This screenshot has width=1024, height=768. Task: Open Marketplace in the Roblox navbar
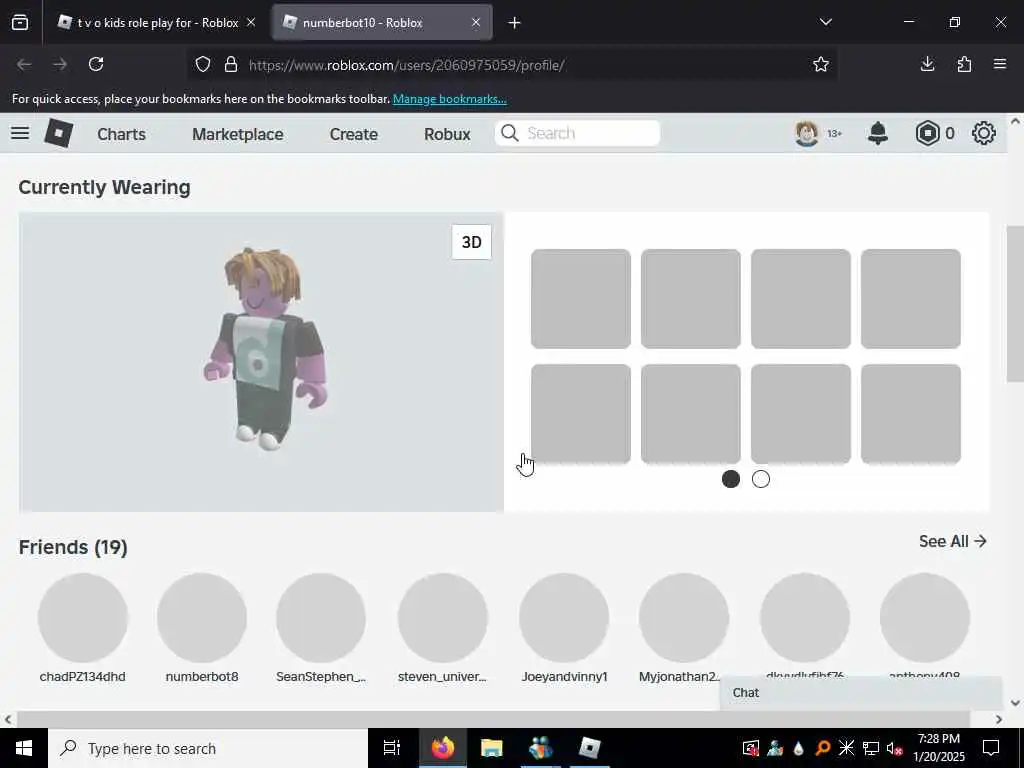[x=238, y=134]
